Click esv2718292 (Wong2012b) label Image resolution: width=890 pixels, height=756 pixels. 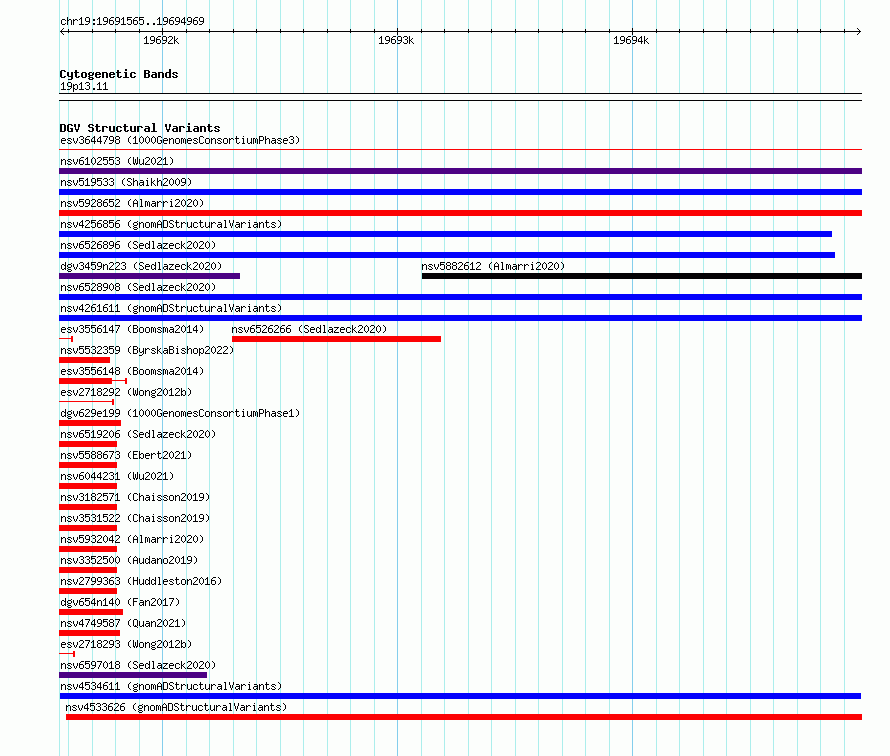click(126, 392)
